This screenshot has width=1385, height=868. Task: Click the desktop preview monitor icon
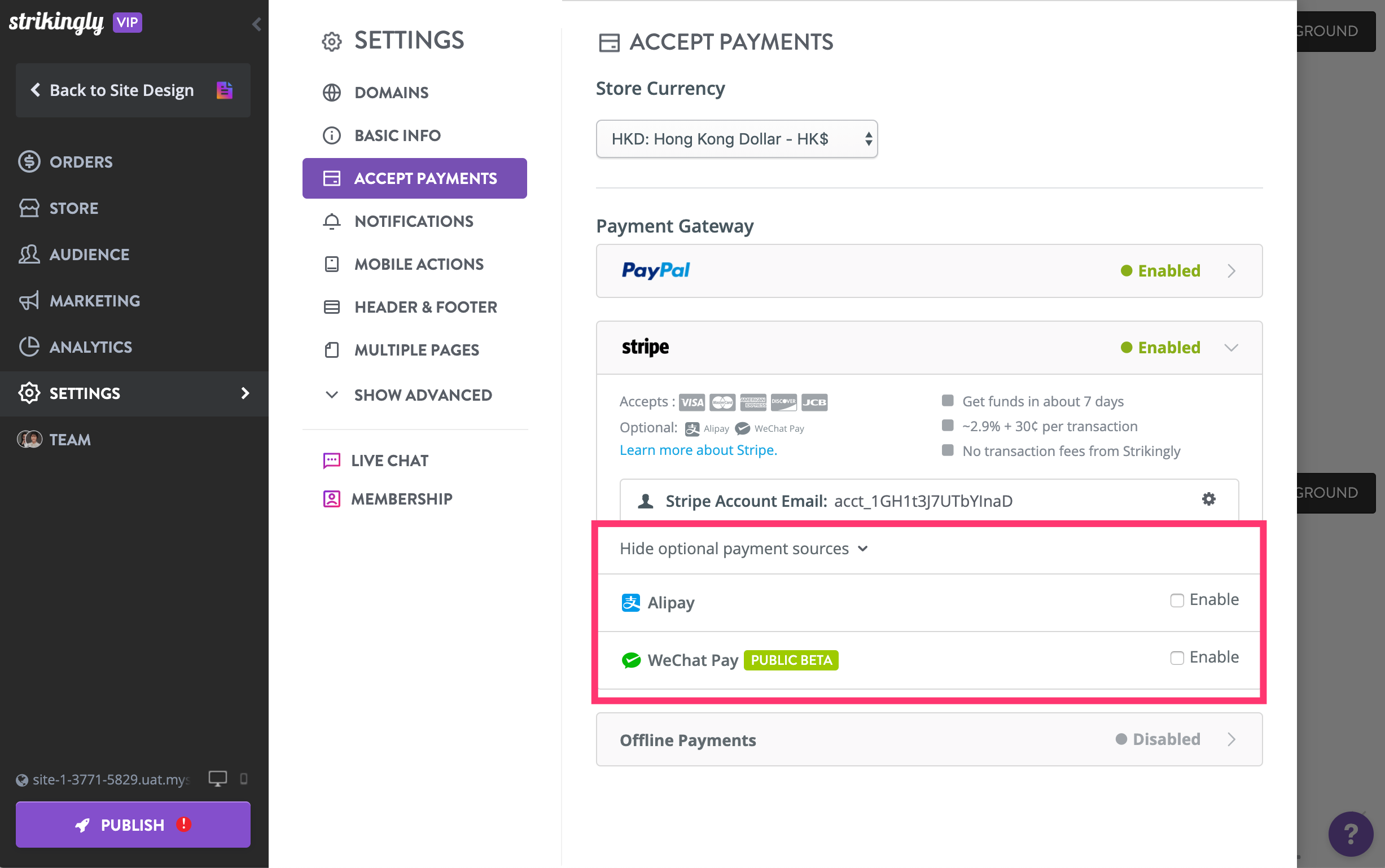click(217, 778)
